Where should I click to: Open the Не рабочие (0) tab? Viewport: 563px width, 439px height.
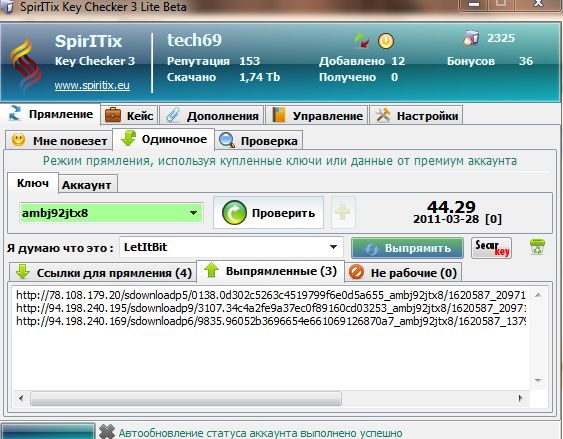[403, 273]
